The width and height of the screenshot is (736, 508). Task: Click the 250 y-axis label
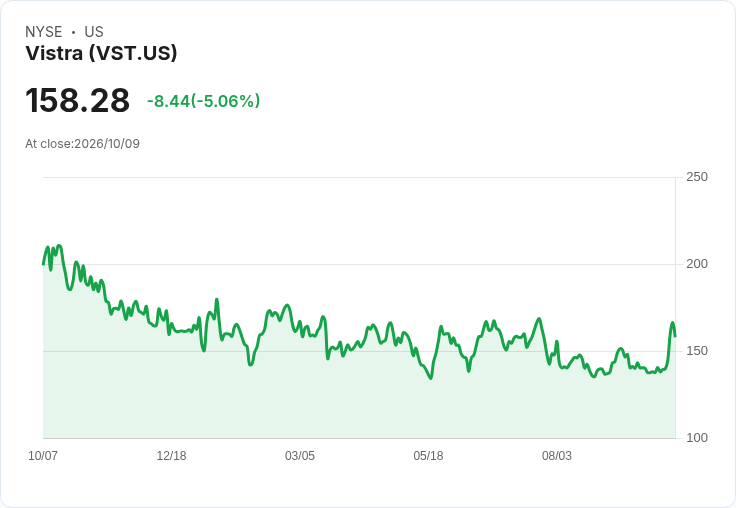point(697,177)
